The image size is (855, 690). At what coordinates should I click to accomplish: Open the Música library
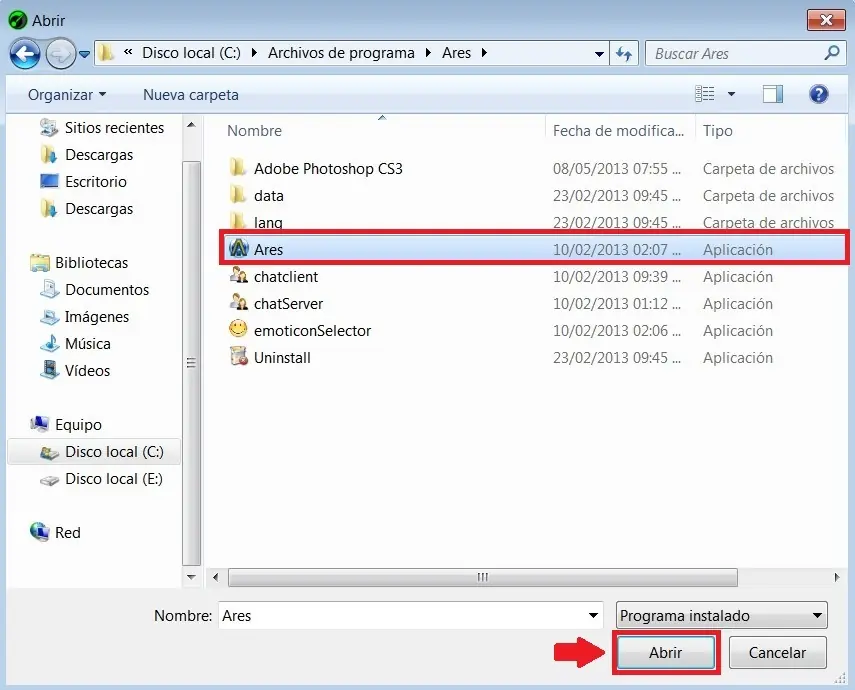pyautogui.click(x=75, y=344)
